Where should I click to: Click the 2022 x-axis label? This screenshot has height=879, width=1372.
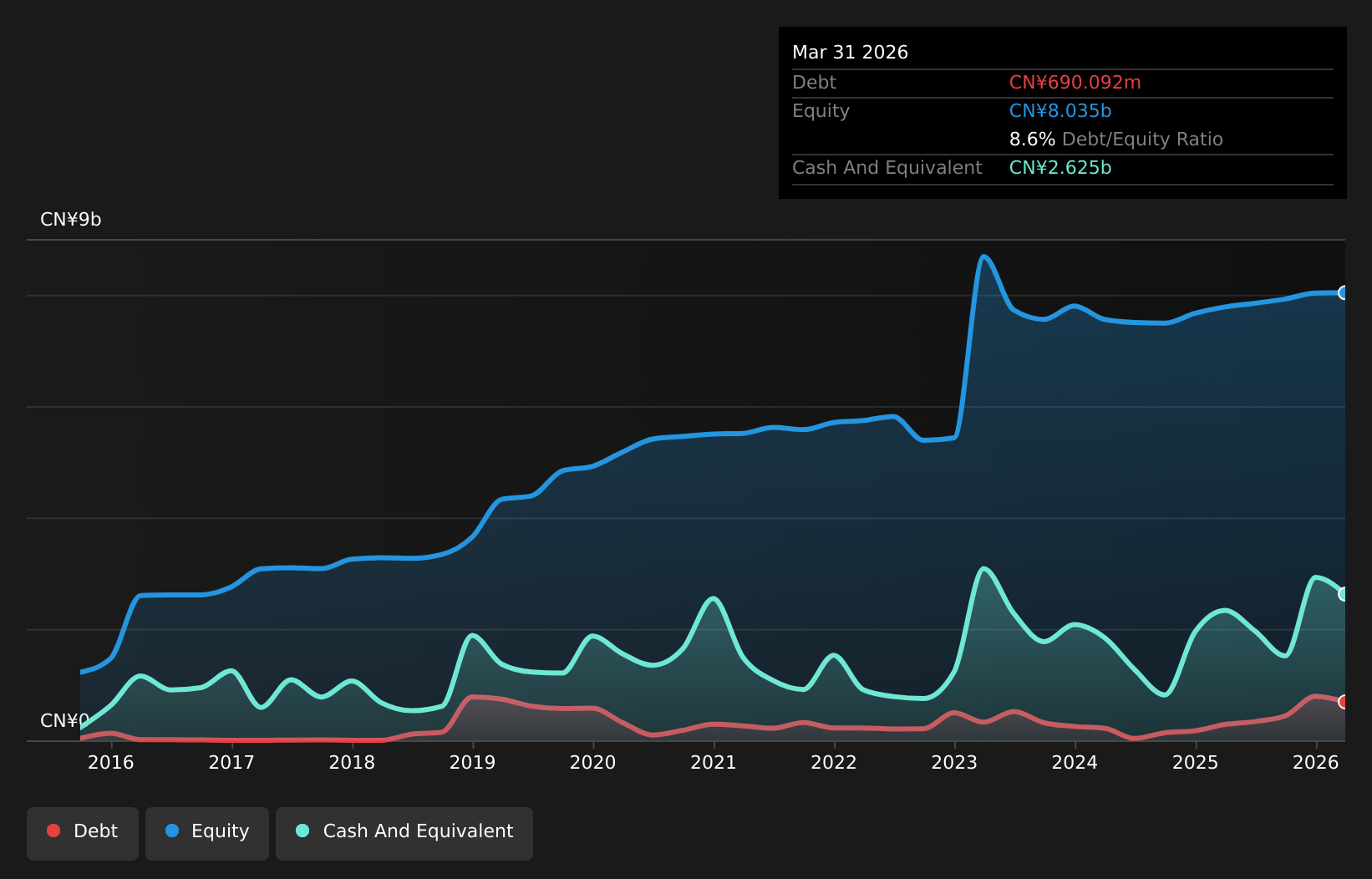click(834, 762)
